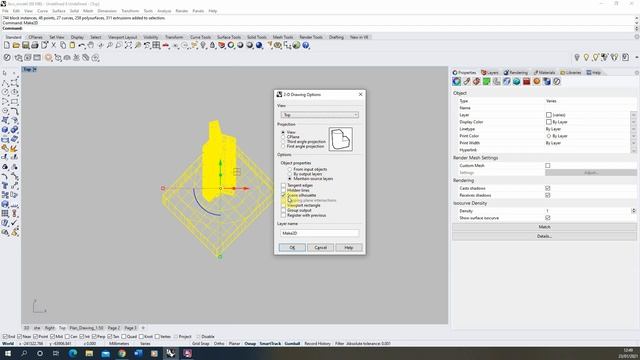The image size is (640, 360).
Task: Click the Zoom Extents icon
Action: (x=129, y=45)
